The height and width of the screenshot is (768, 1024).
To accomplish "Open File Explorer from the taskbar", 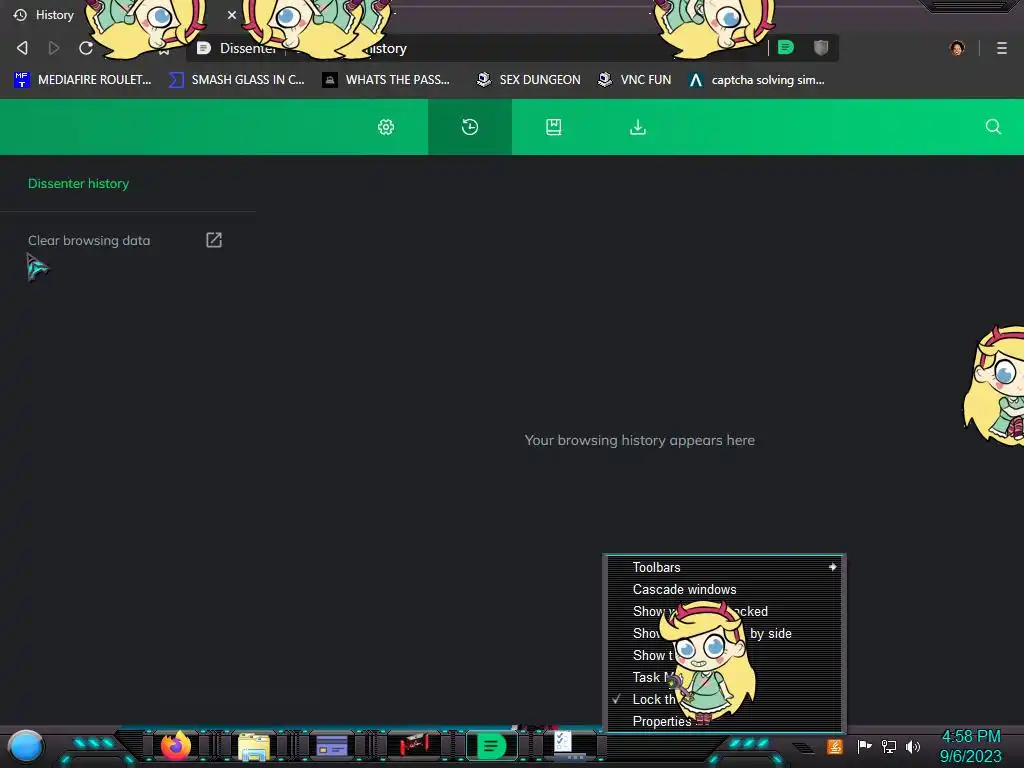I will [x=254, y=746].
